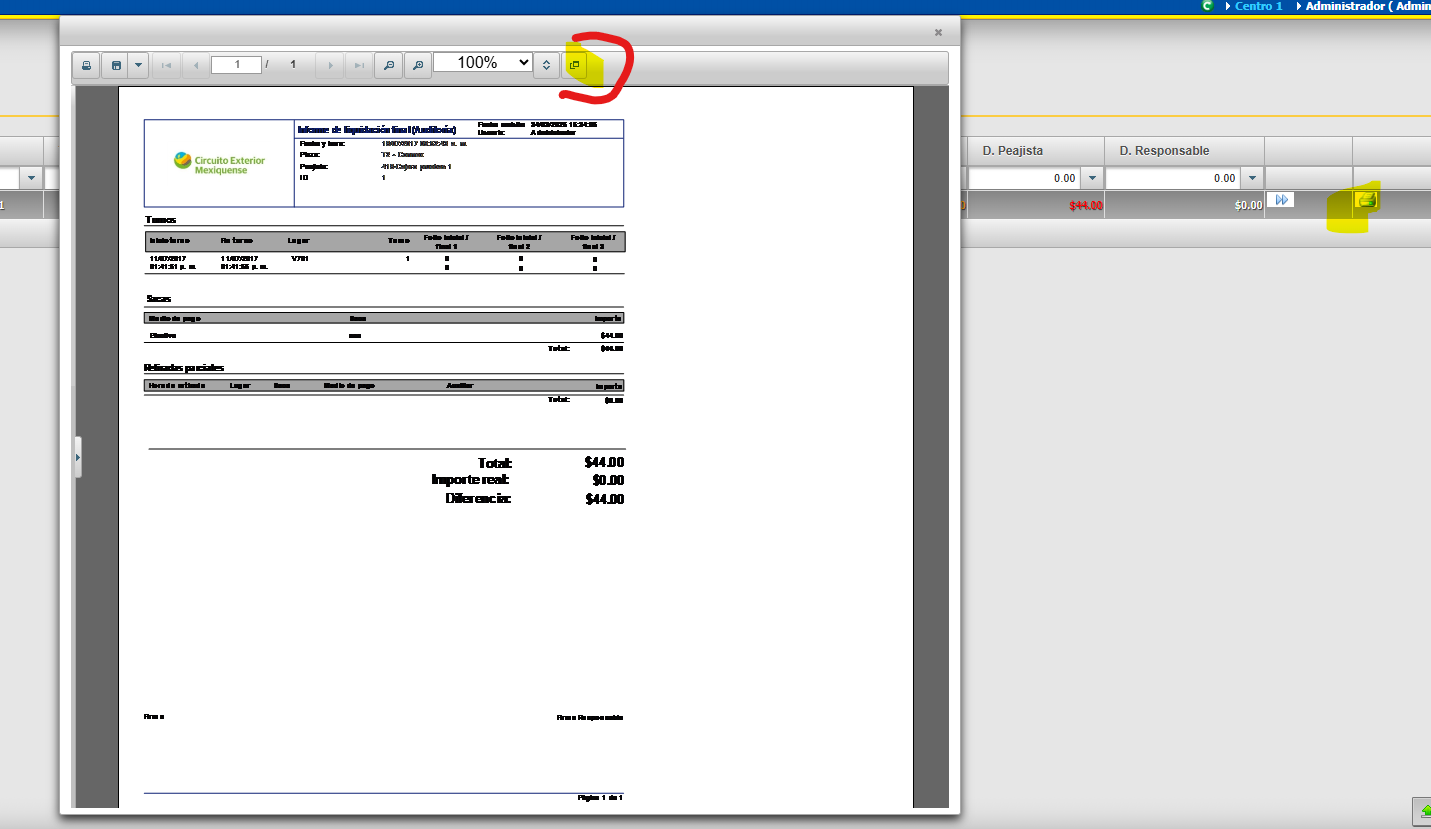Open the D. Peajista filter dropdown
The image size is (1431, 829).
[x=1092, y=178]
